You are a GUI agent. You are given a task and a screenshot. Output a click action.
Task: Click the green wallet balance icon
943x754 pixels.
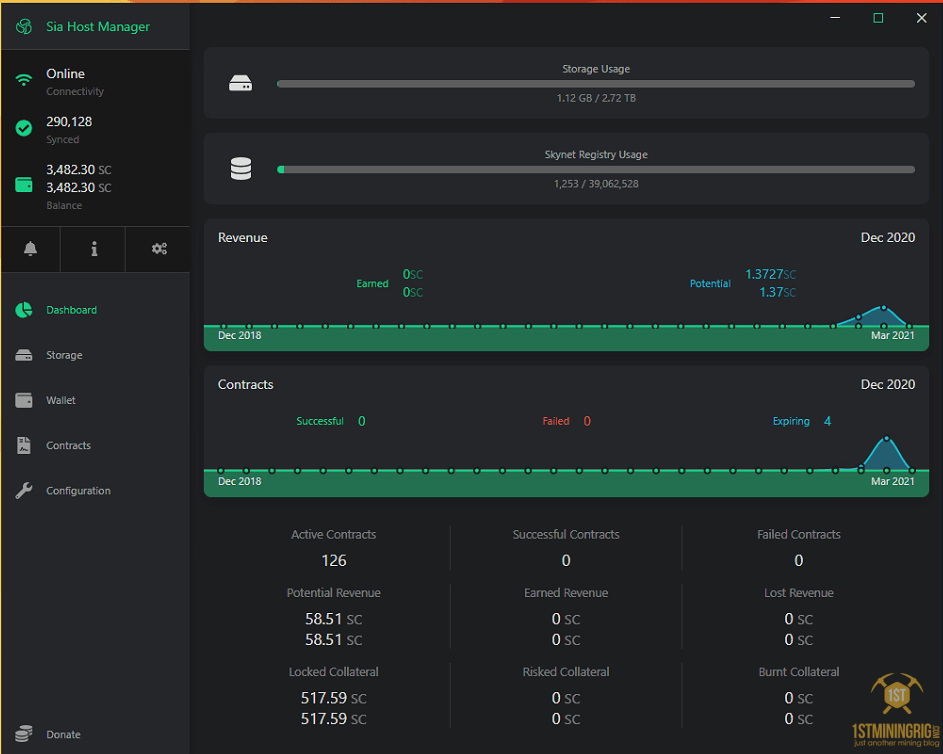tap(23, 185)
